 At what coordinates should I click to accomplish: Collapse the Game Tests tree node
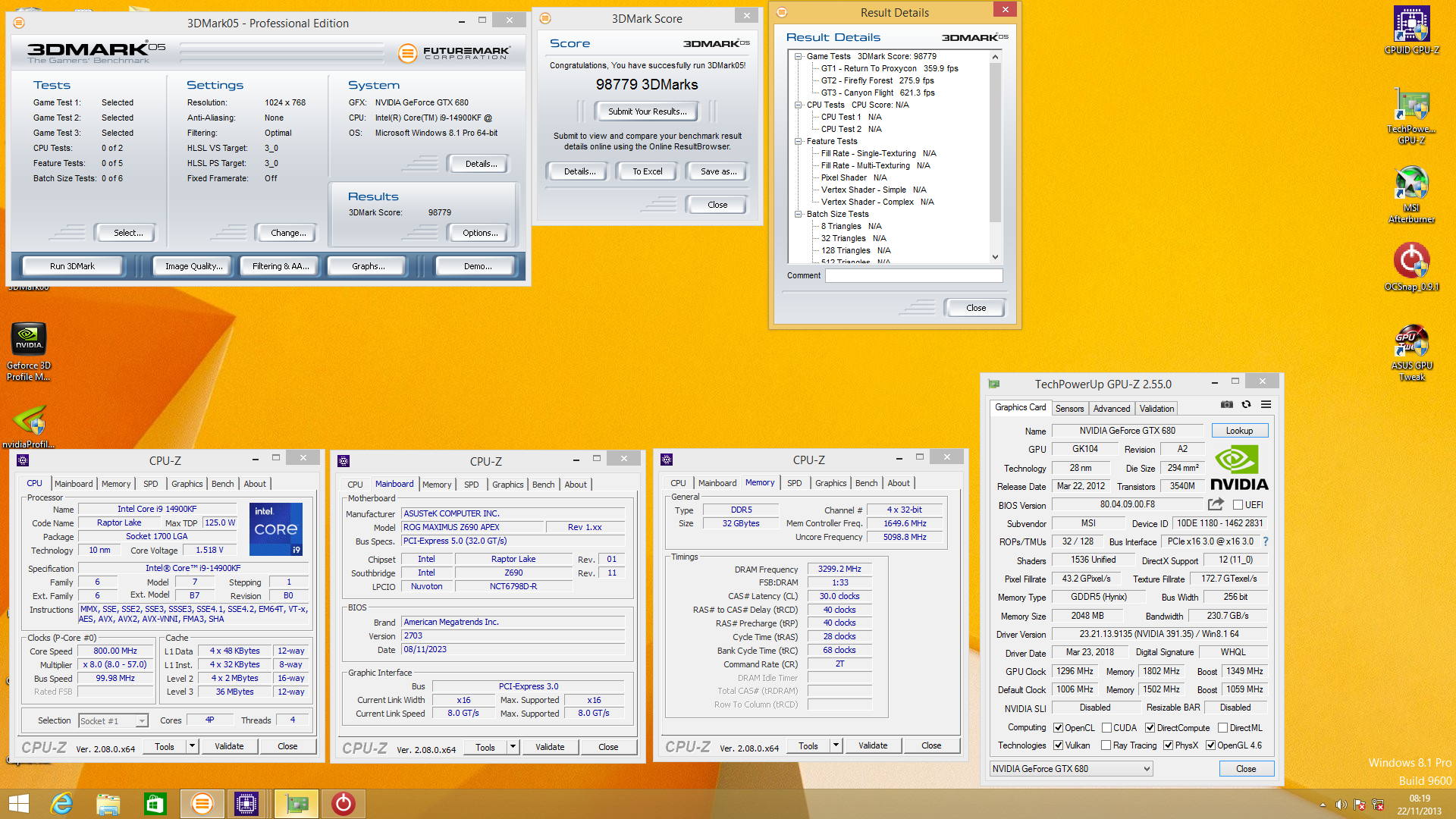[799, 56]
